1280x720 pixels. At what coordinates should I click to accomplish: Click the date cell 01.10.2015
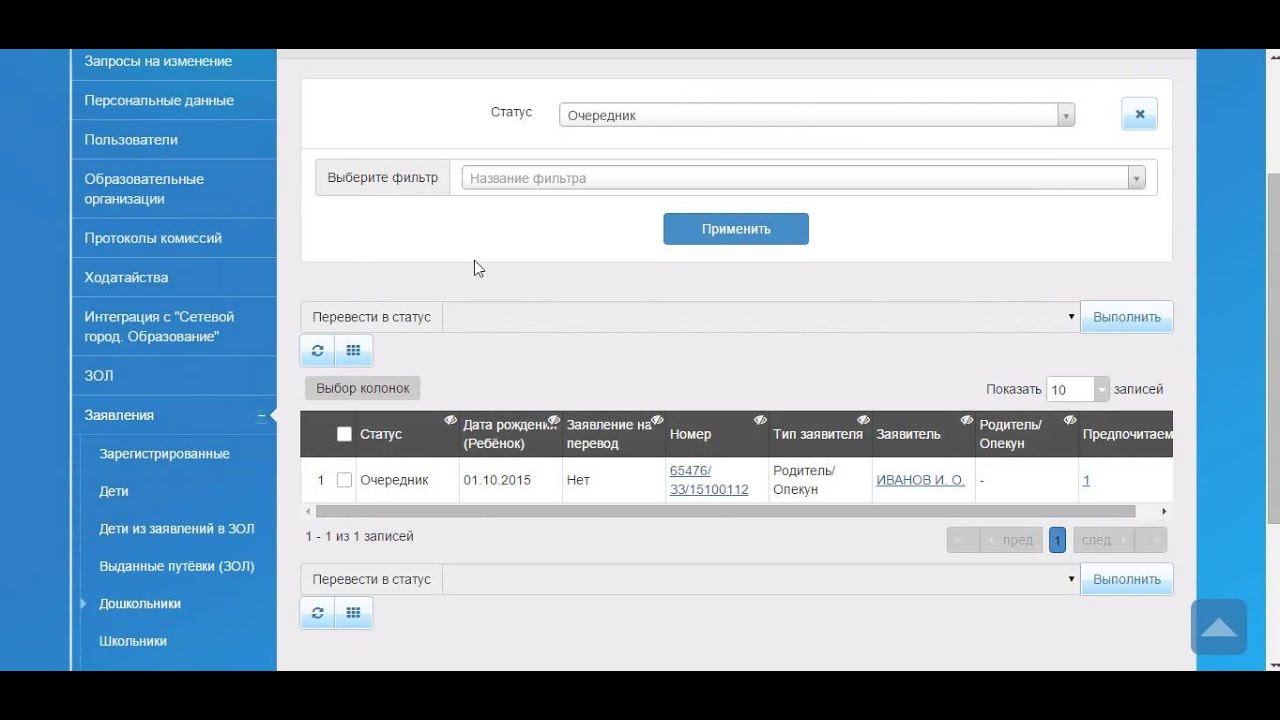(x=497, y=480)
